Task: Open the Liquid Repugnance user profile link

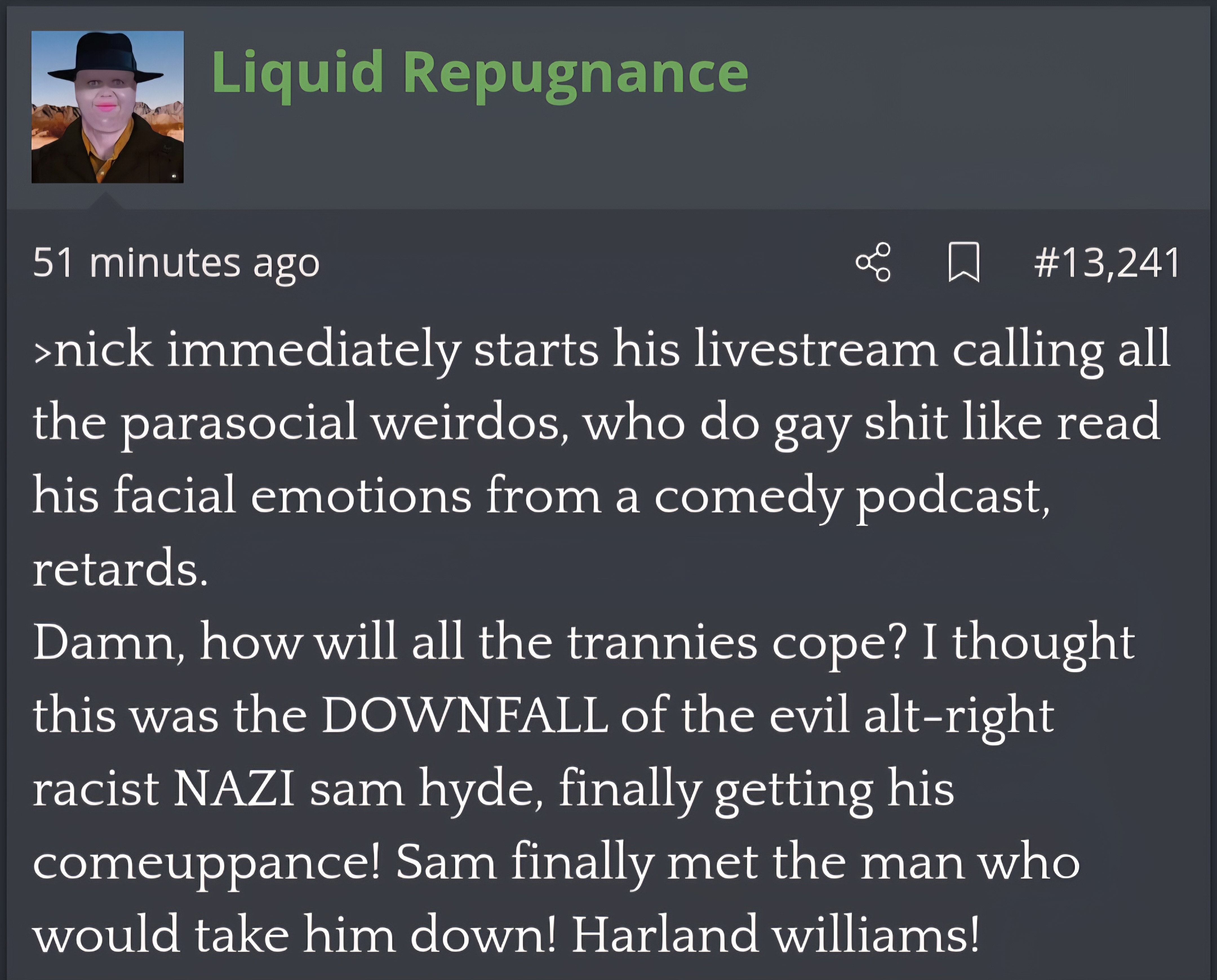Action: click(x=480, y=73)
